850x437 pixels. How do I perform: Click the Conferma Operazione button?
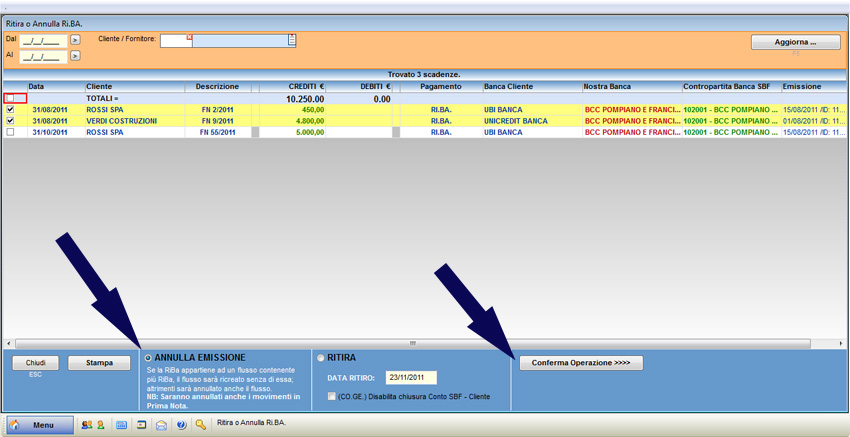[x=580, y=363]
